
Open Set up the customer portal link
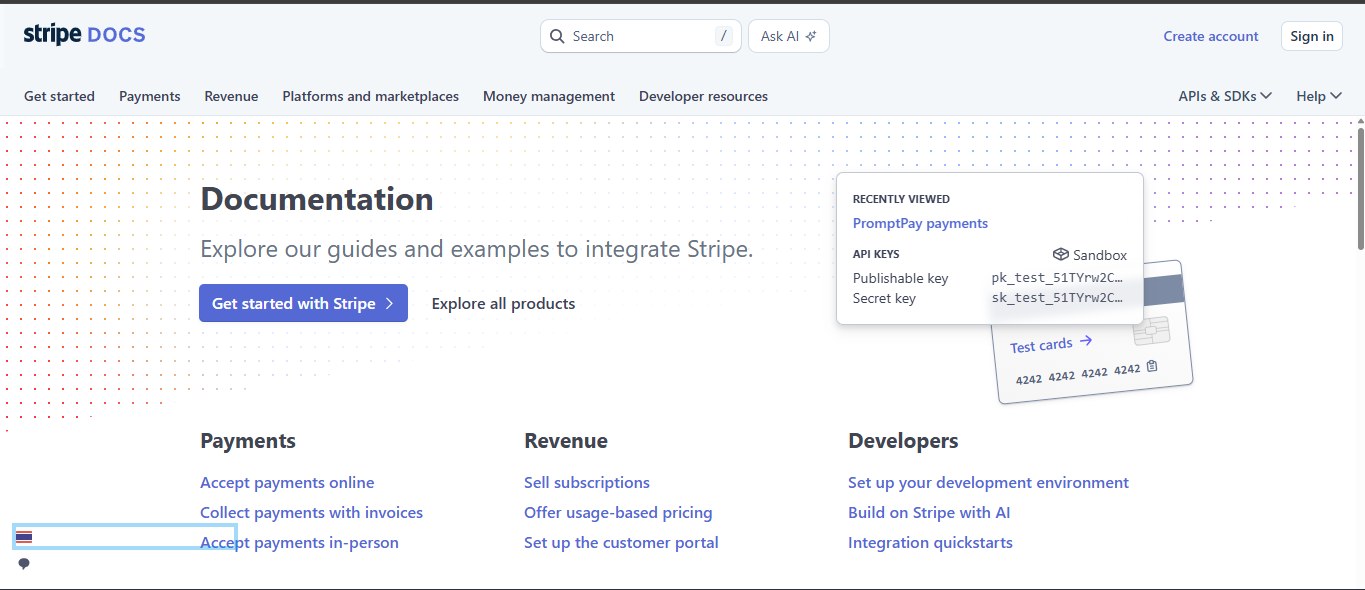[621, 542]
